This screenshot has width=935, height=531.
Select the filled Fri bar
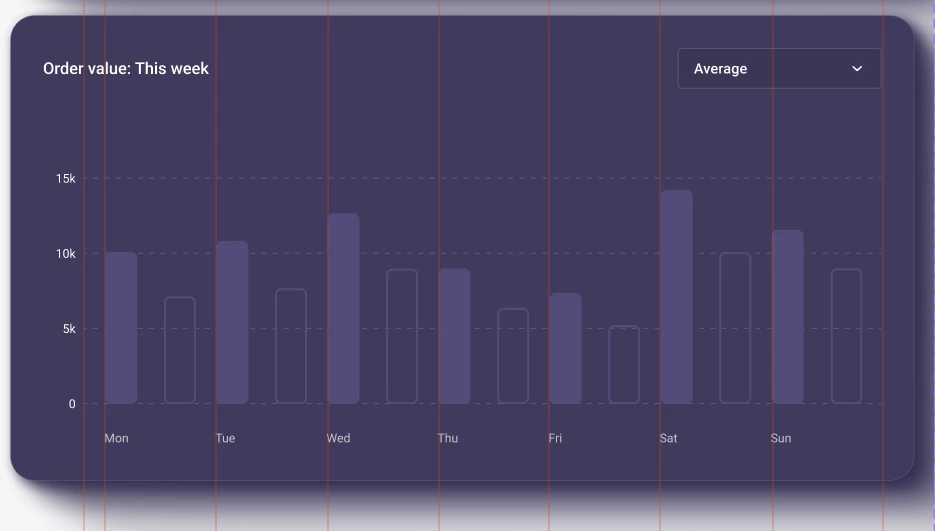565,348
